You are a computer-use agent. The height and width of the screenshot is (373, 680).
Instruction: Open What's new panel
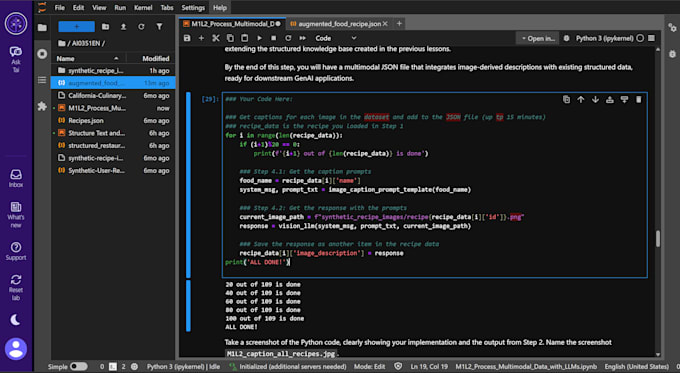click(x=16, y=215)
